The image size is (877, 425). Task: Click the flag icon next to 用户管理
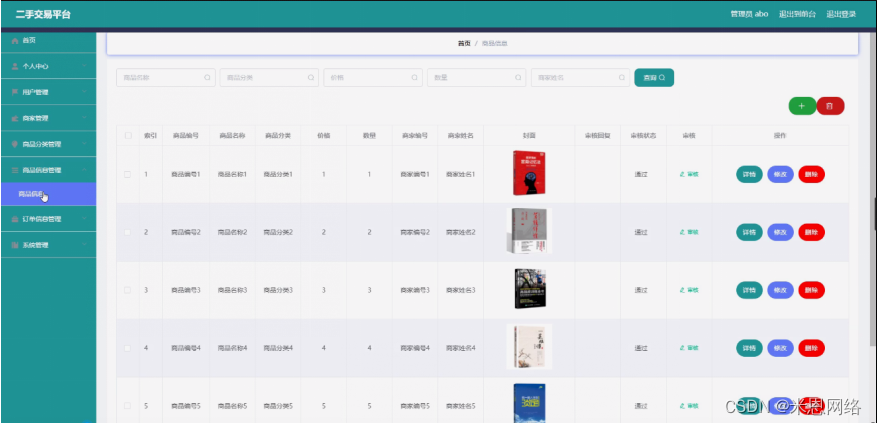coord(15,92)
